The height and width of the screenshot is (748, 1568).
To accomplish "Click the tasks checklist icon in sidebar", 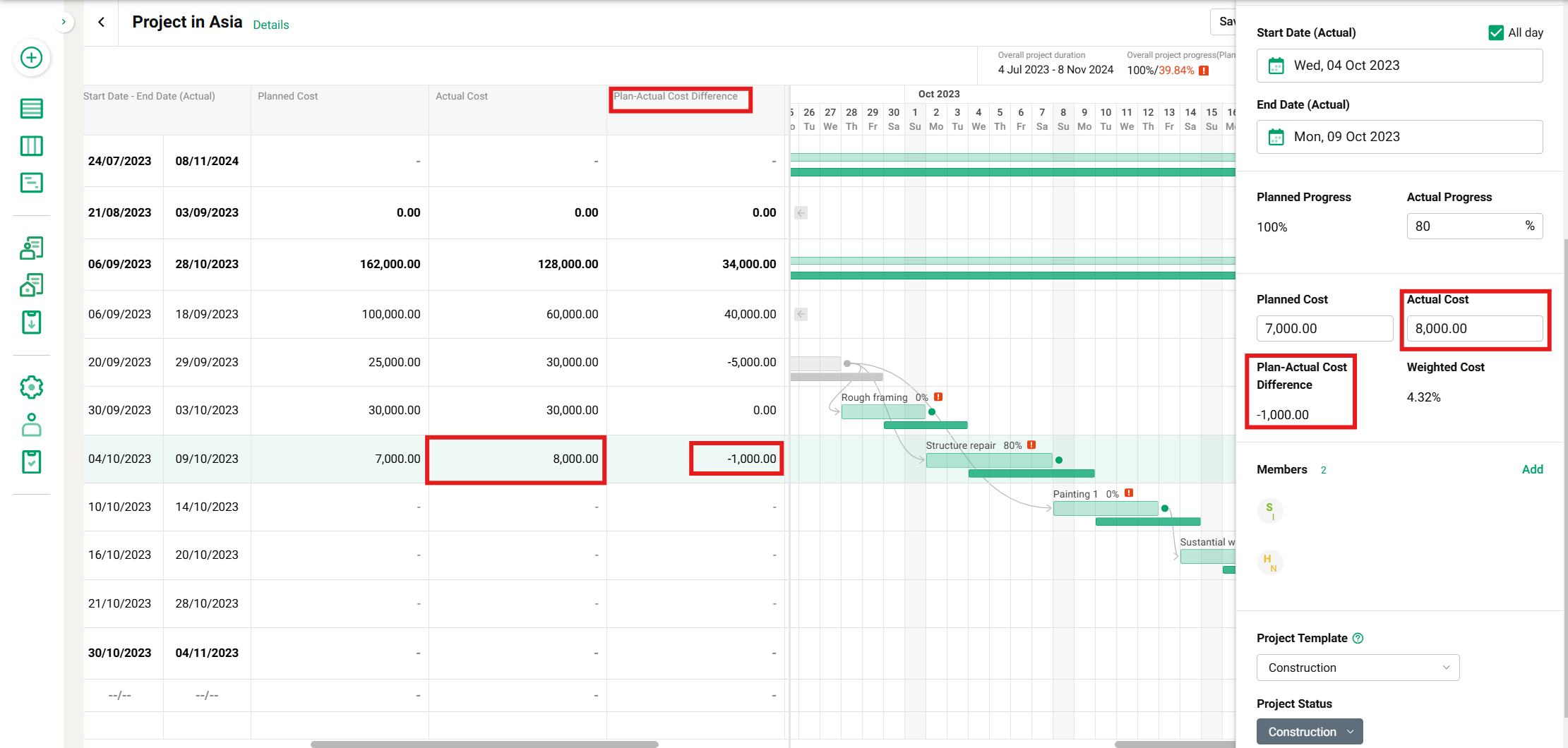I will (x=32, y=462).
